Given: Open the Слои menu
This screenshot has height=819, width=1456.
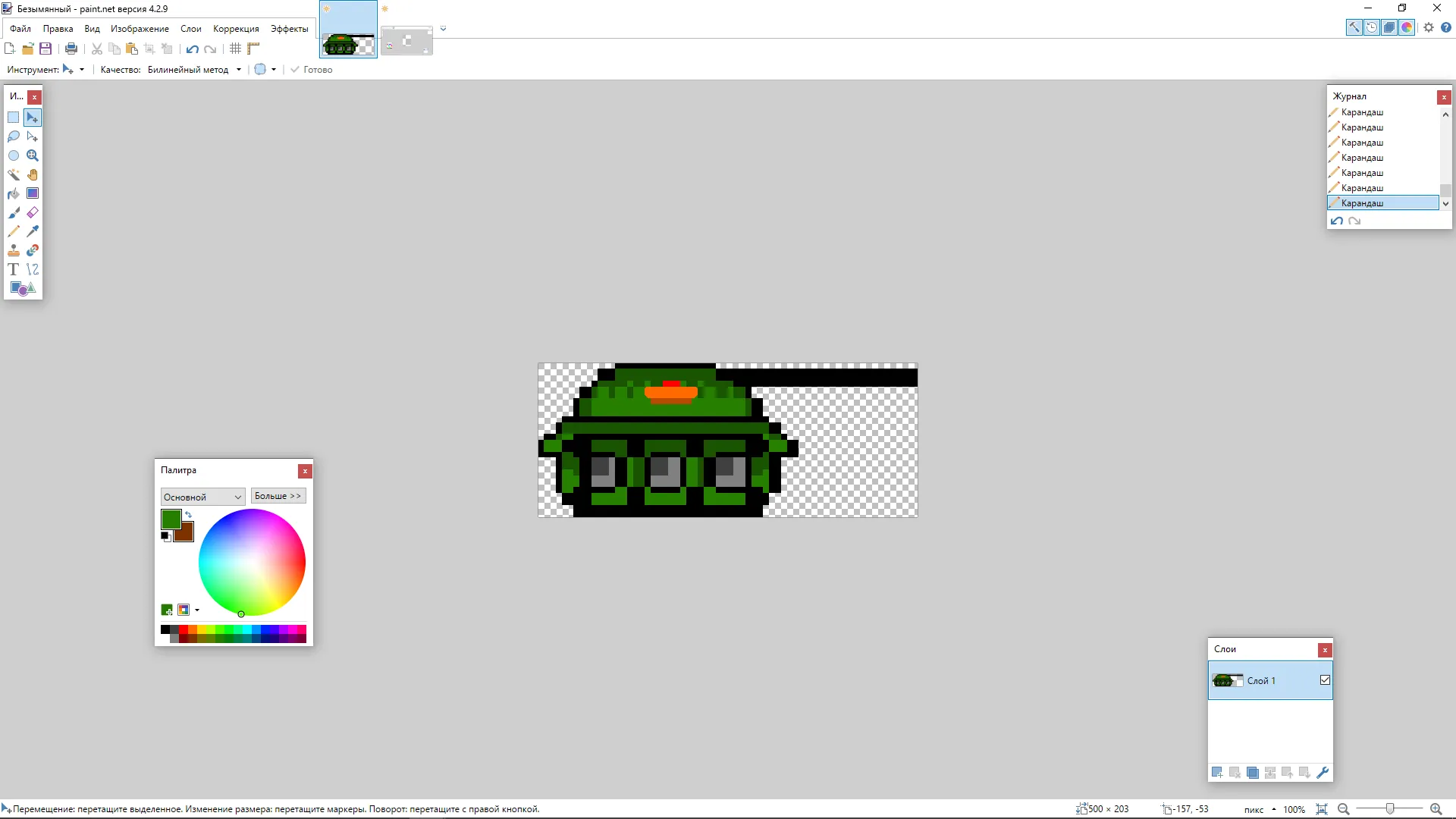Looking at the screenshot, I should click(x=191, y=29).
